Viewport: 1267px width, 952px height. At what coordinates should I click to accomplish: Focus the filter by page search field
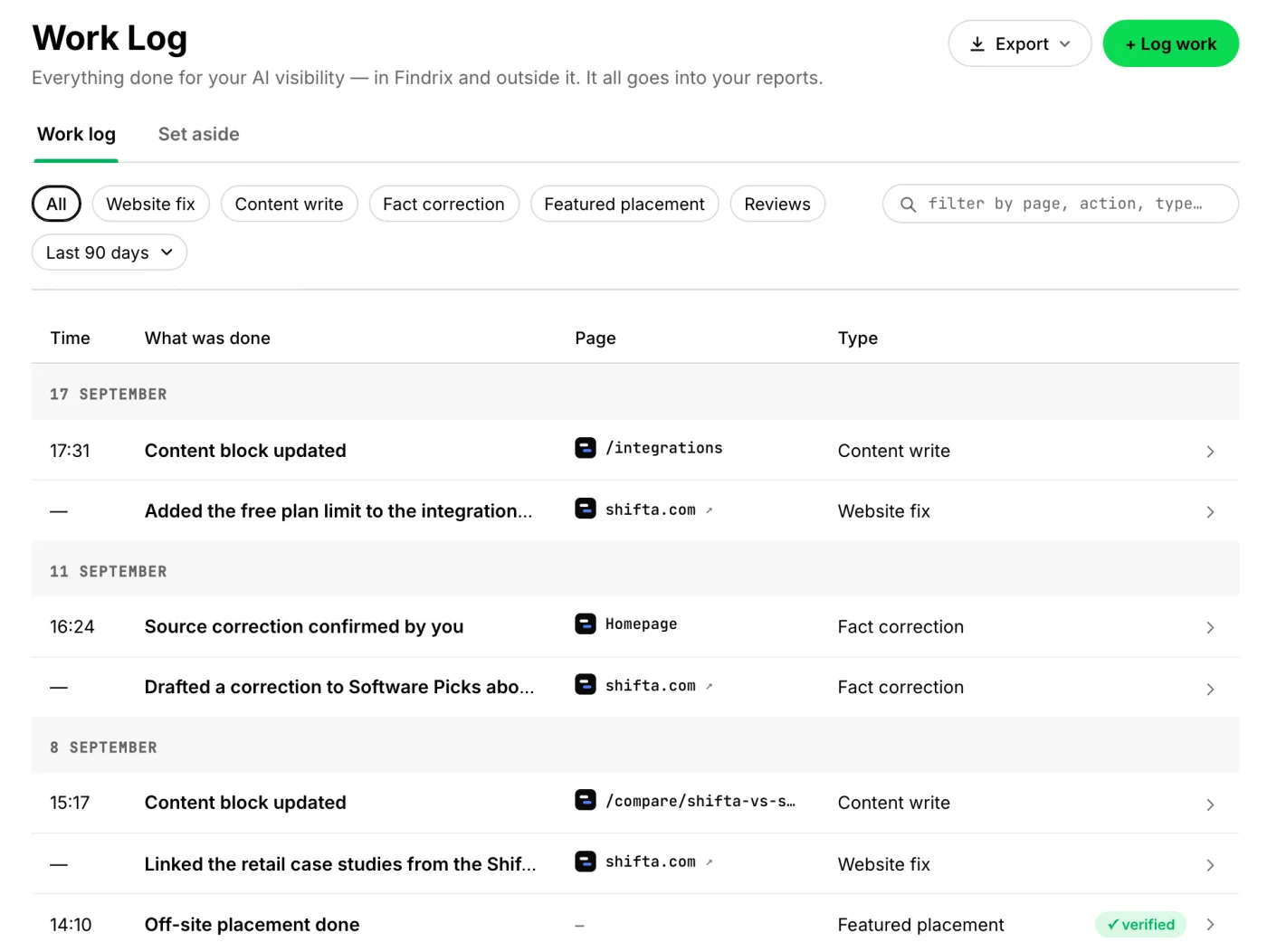(x=1061, y=204)
